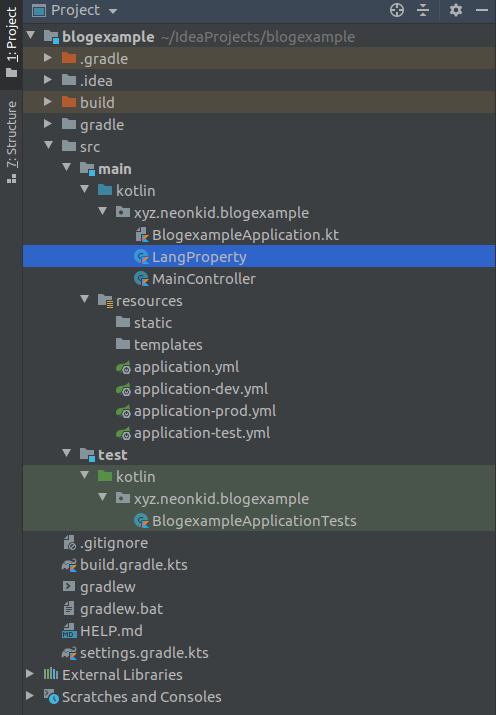Click the BlogexampleApplication.kt file icon

click(142, 234)
